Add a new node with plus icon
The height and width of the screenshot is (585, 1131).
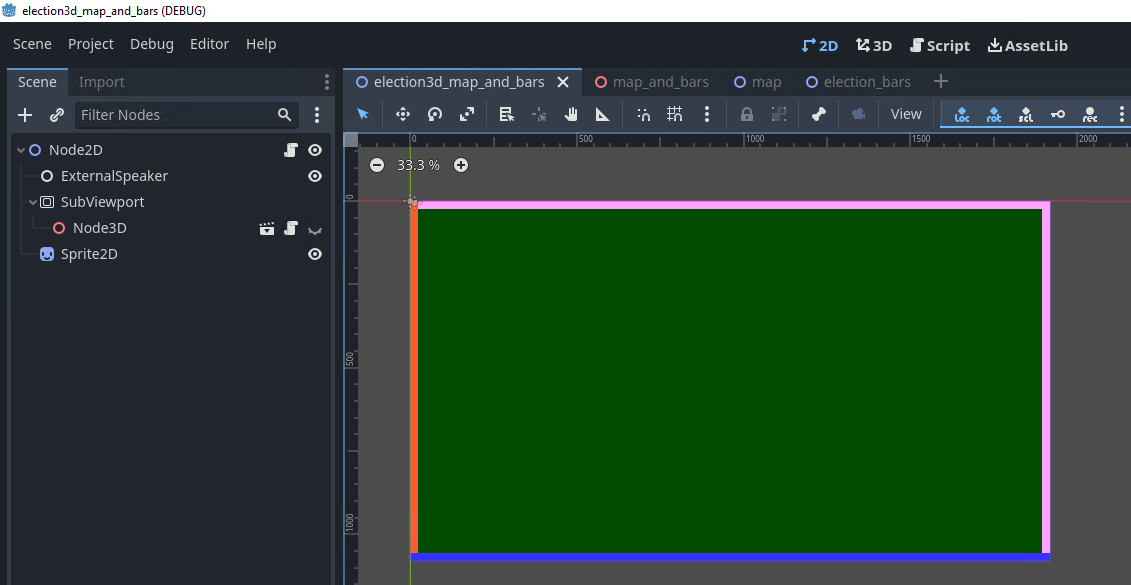tap(25, 115)
